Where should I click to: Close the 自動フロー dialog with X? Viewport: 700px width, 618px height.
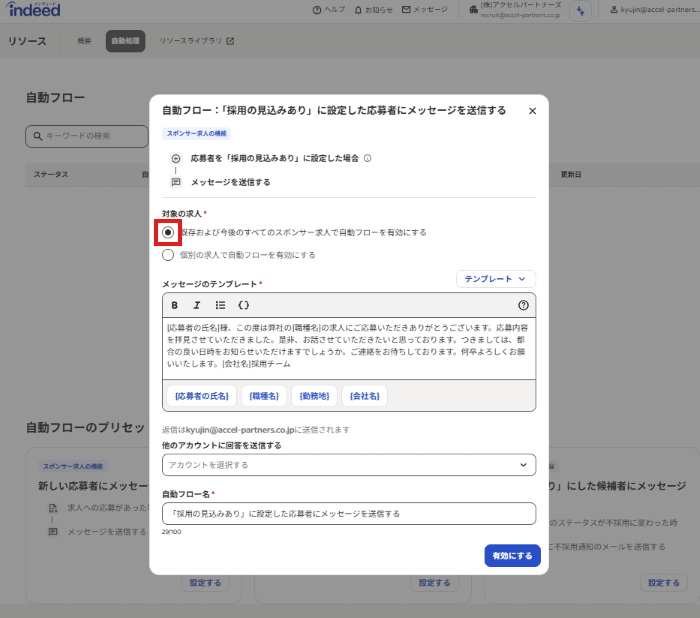pos(532,111)
